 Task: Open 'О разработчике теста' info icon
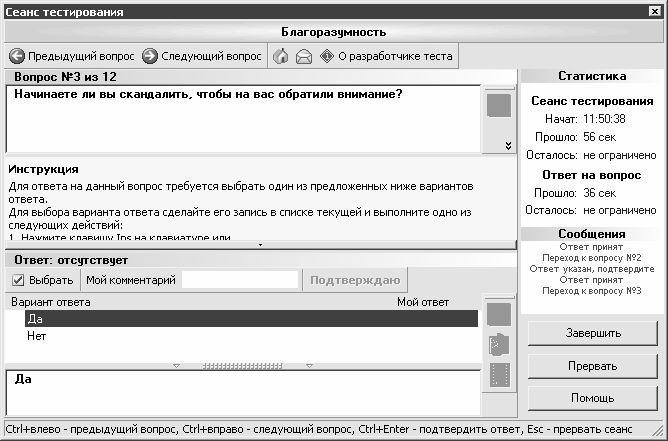(327, 56)
